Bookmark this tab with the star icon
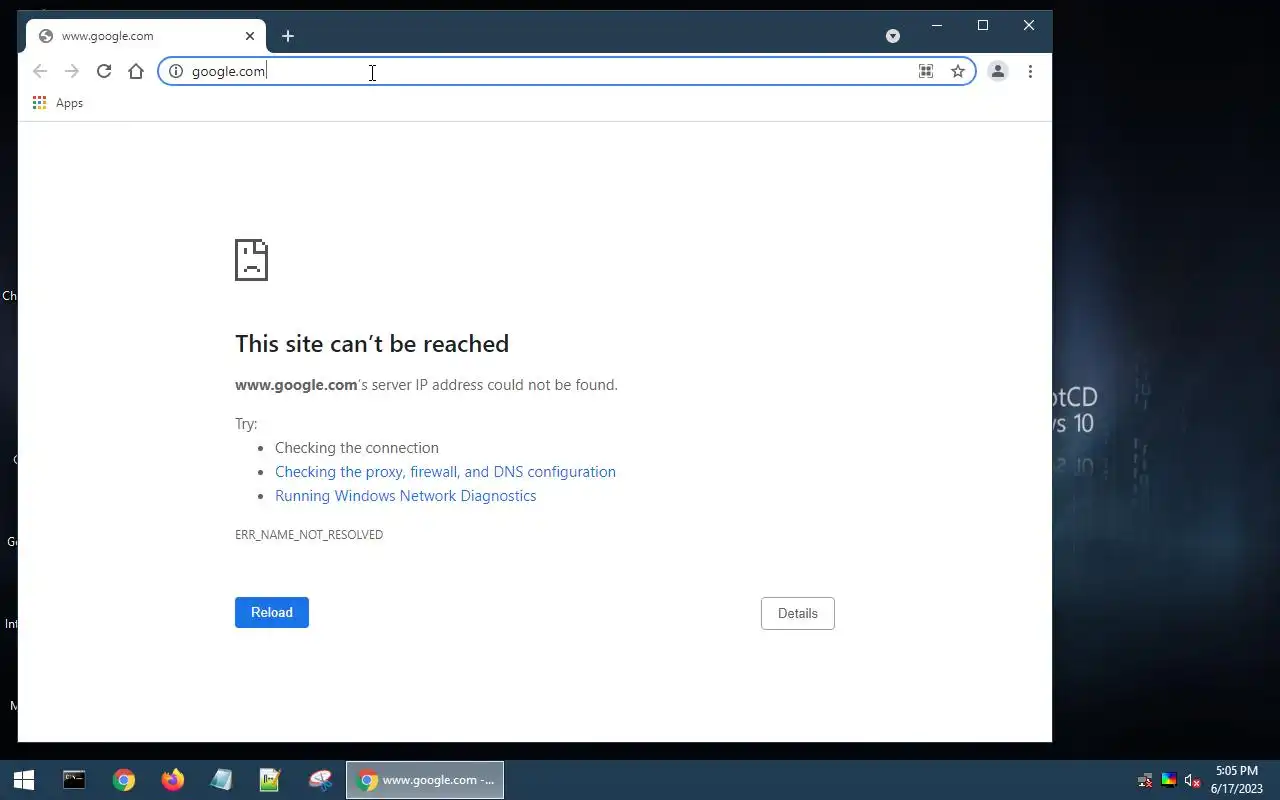The width and height of the screenshot is (1280, 800). (x=958, y=71)
